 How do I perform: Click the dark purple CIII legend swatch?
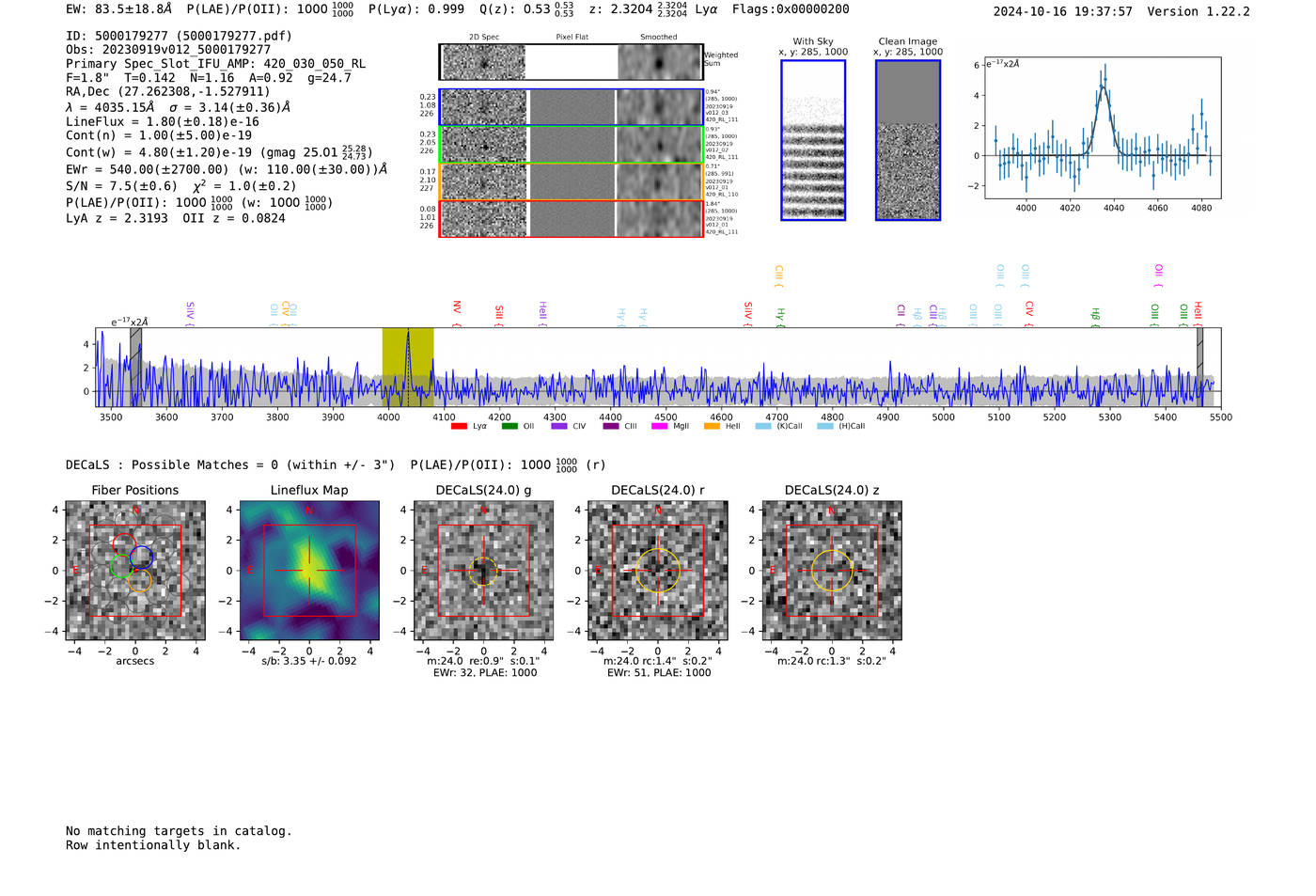(611, 426)
